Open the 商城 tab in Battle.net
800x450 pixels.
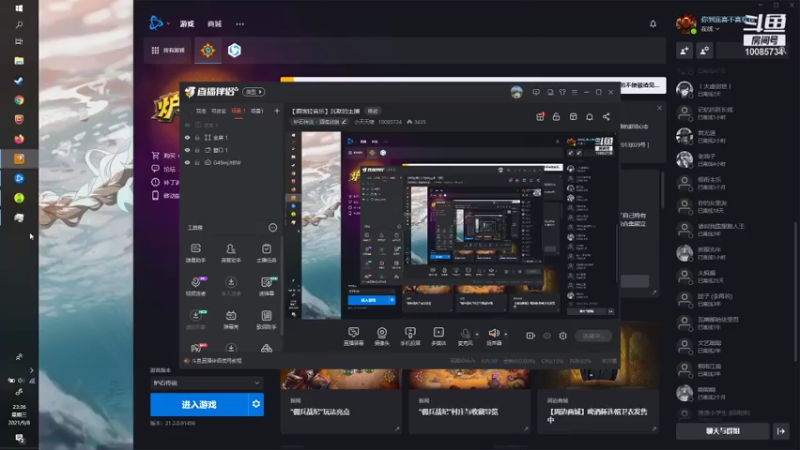coord(214,24)
